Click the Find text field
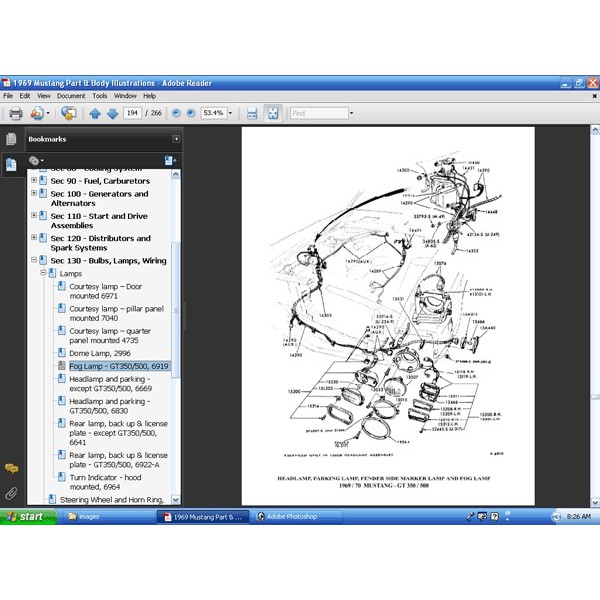This screenshot has width=600, height=600. point(319,113)
